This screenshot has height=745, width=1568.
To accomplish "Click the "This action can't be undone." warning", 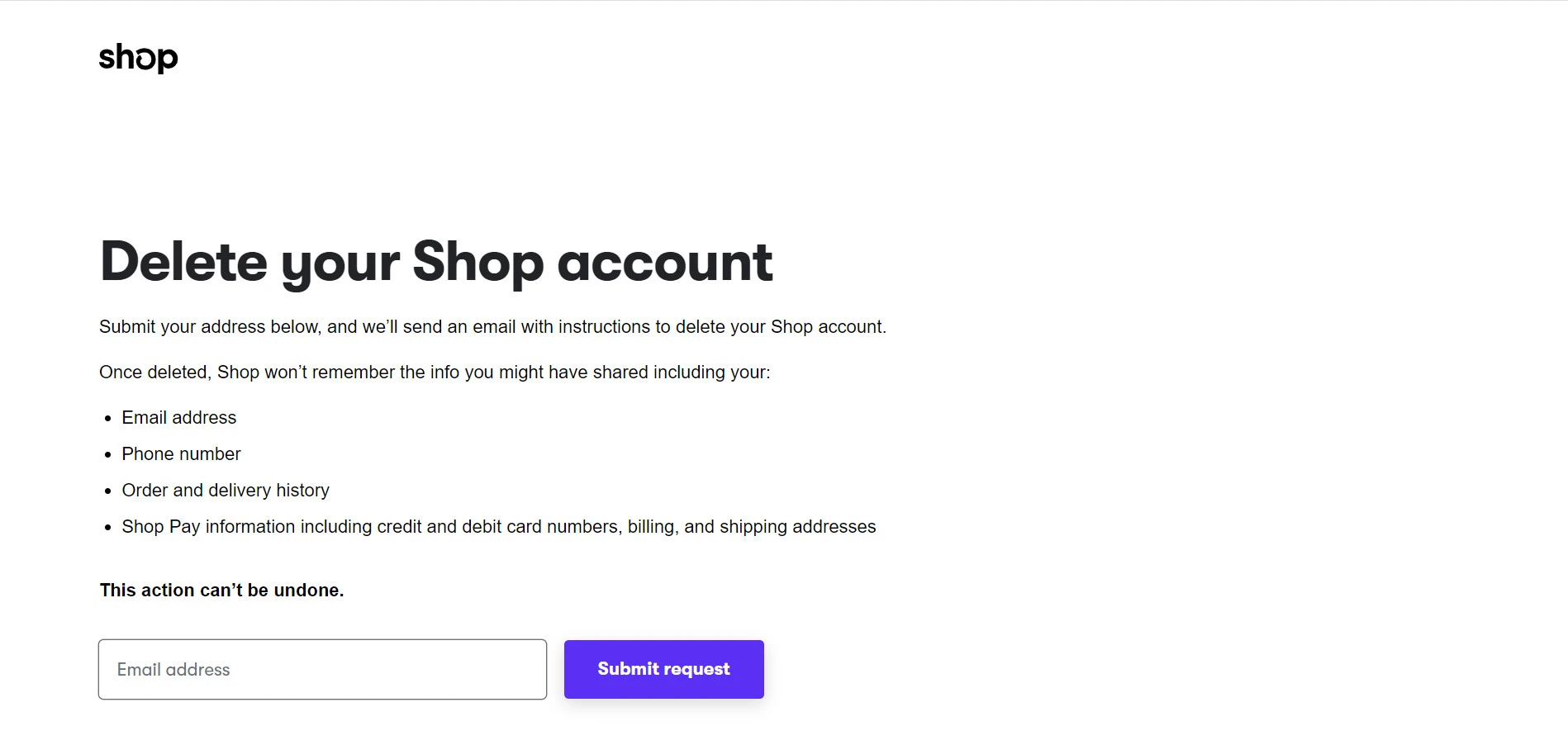I will coord(221,591).
